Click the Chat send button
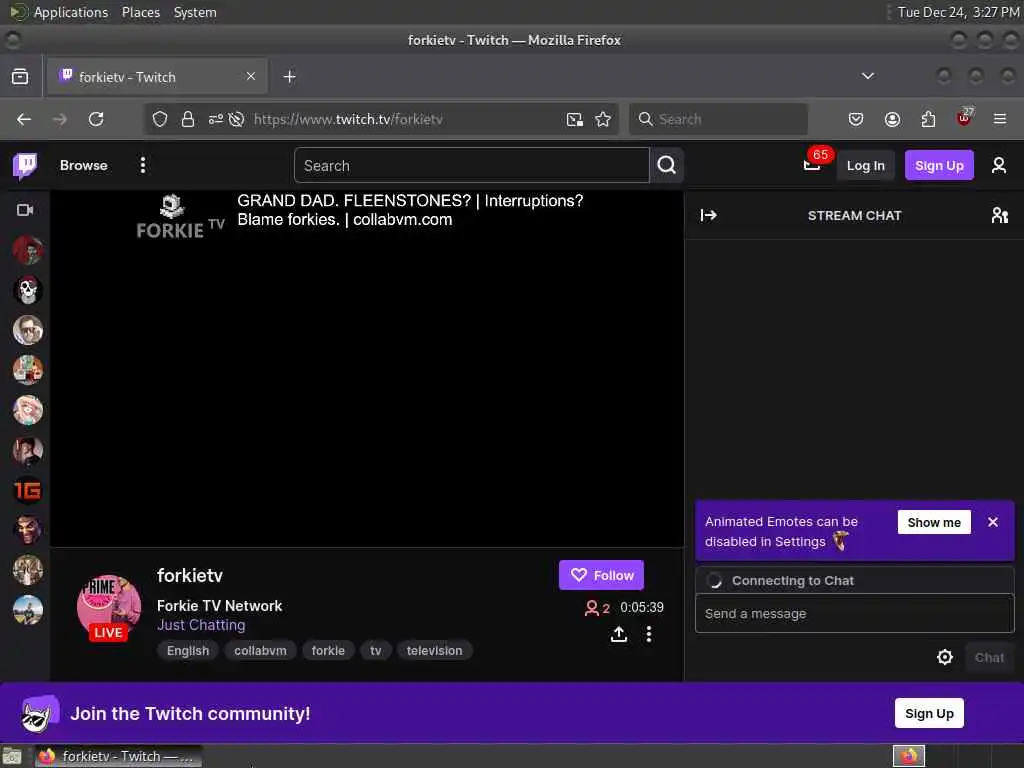 [989, 657]
